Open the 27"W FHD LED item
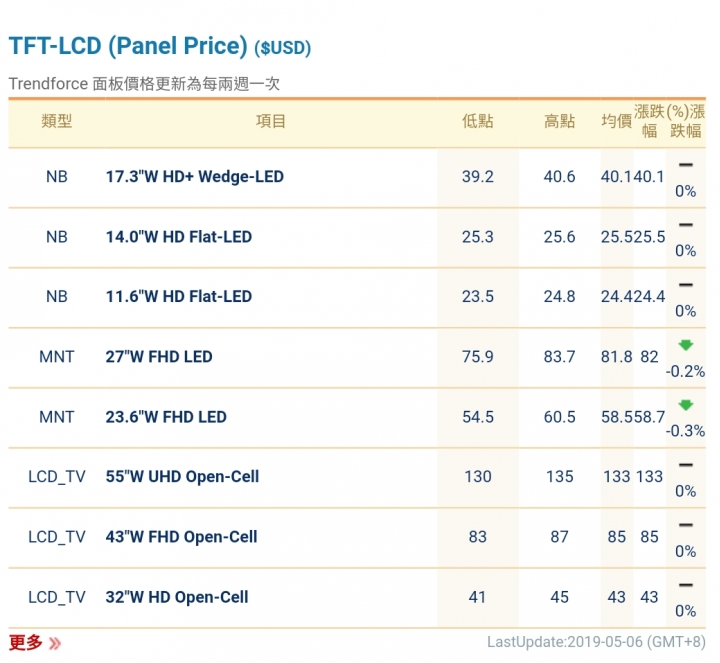 pos(159,357)
